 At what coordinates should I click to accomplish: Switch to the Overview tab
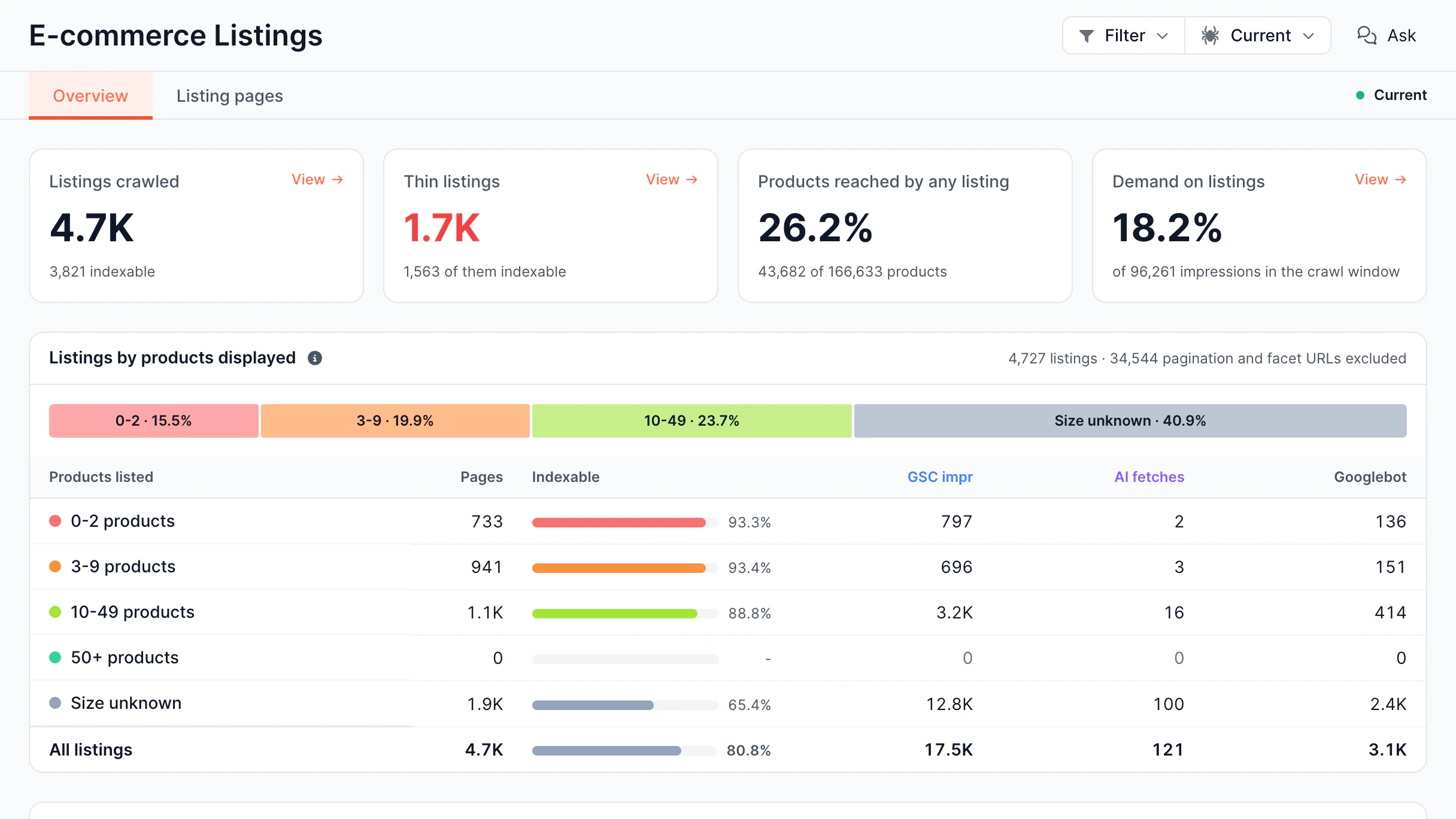[90, 96]
